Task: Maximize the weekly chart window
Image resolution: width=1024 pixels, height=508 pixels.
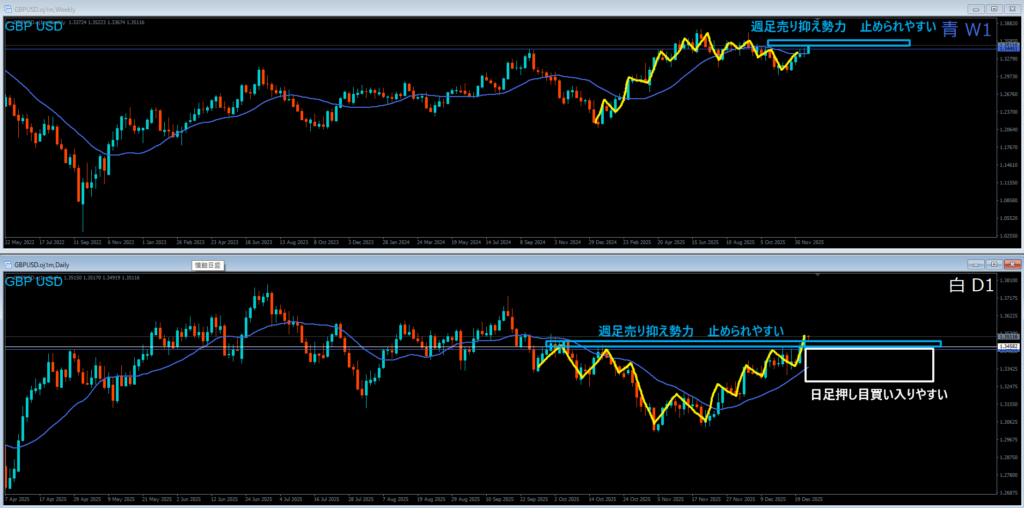Action: pyautogui.click(x=994, y=8)
